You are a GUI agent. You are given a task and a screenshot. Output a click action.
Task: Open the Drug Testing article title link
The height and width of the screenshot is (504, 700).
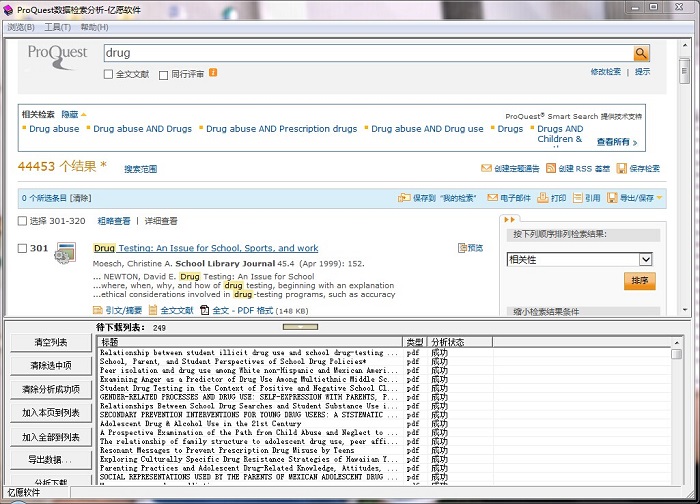(206, 248)
